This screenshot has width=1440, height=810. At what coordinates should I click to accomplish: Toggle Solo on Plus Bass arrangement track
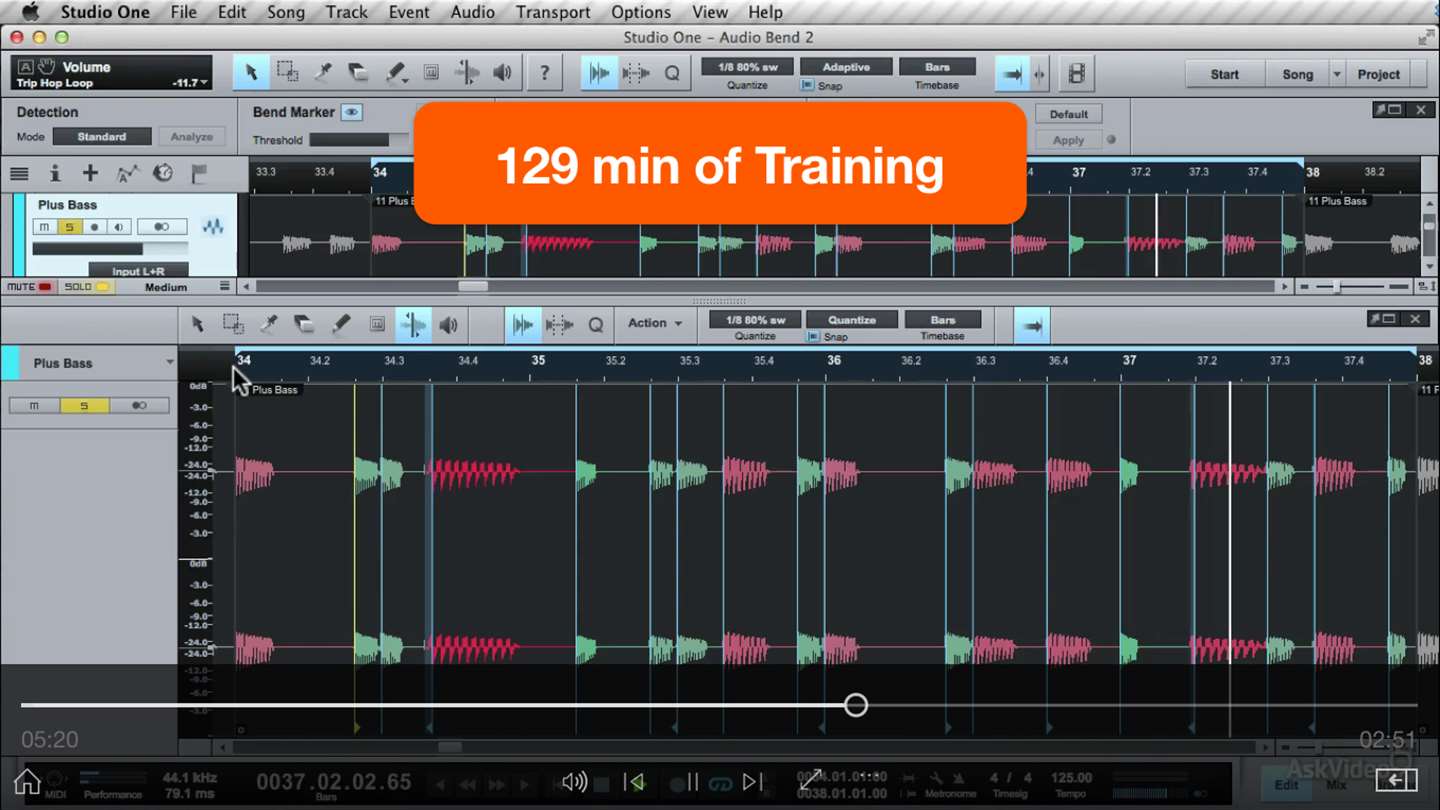(x=69, y=227)
